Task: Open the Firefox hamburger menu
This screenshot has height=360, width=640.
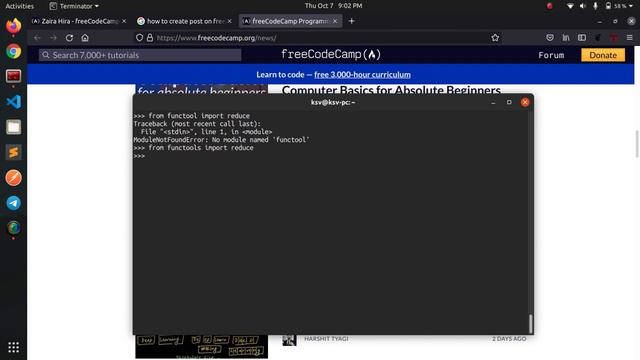Action: [x=629, y=38]
